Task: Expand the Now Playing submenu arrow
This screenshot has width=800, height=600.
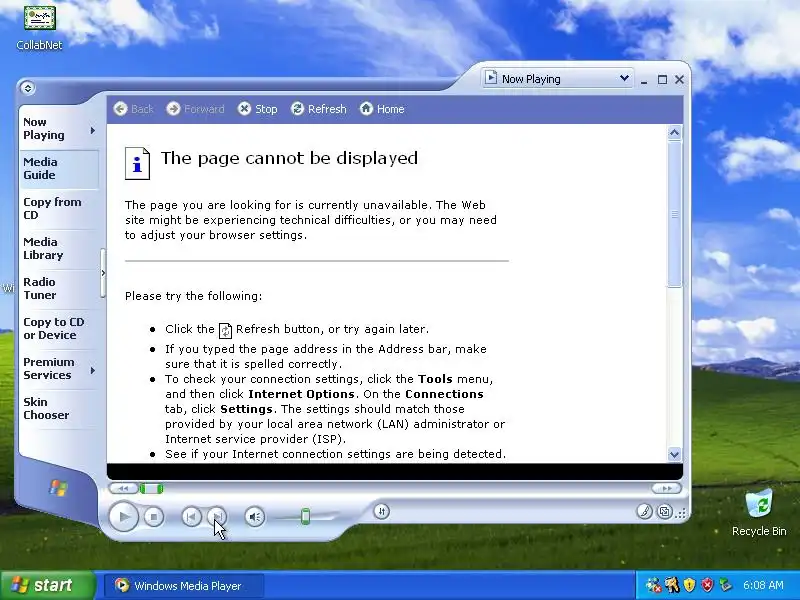Action: (x=93, y=131)
